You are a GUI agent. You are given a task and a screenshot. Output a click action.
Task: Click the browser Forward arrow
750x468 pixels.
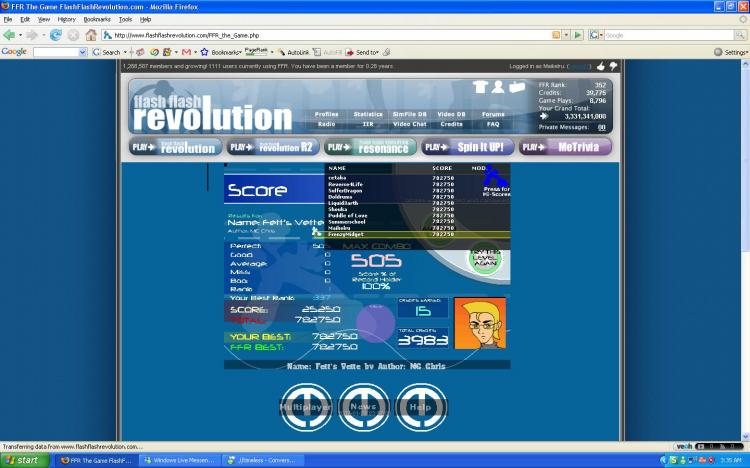[32, 35]
